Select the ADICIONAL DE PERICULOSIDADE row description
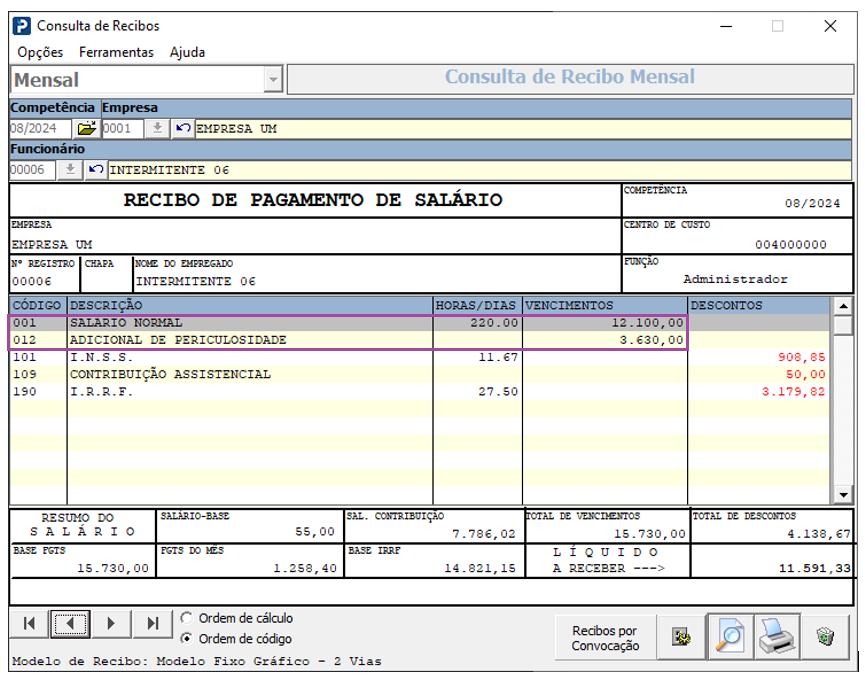The height and width of the screenshot is (682, 865). coord(178,340)
